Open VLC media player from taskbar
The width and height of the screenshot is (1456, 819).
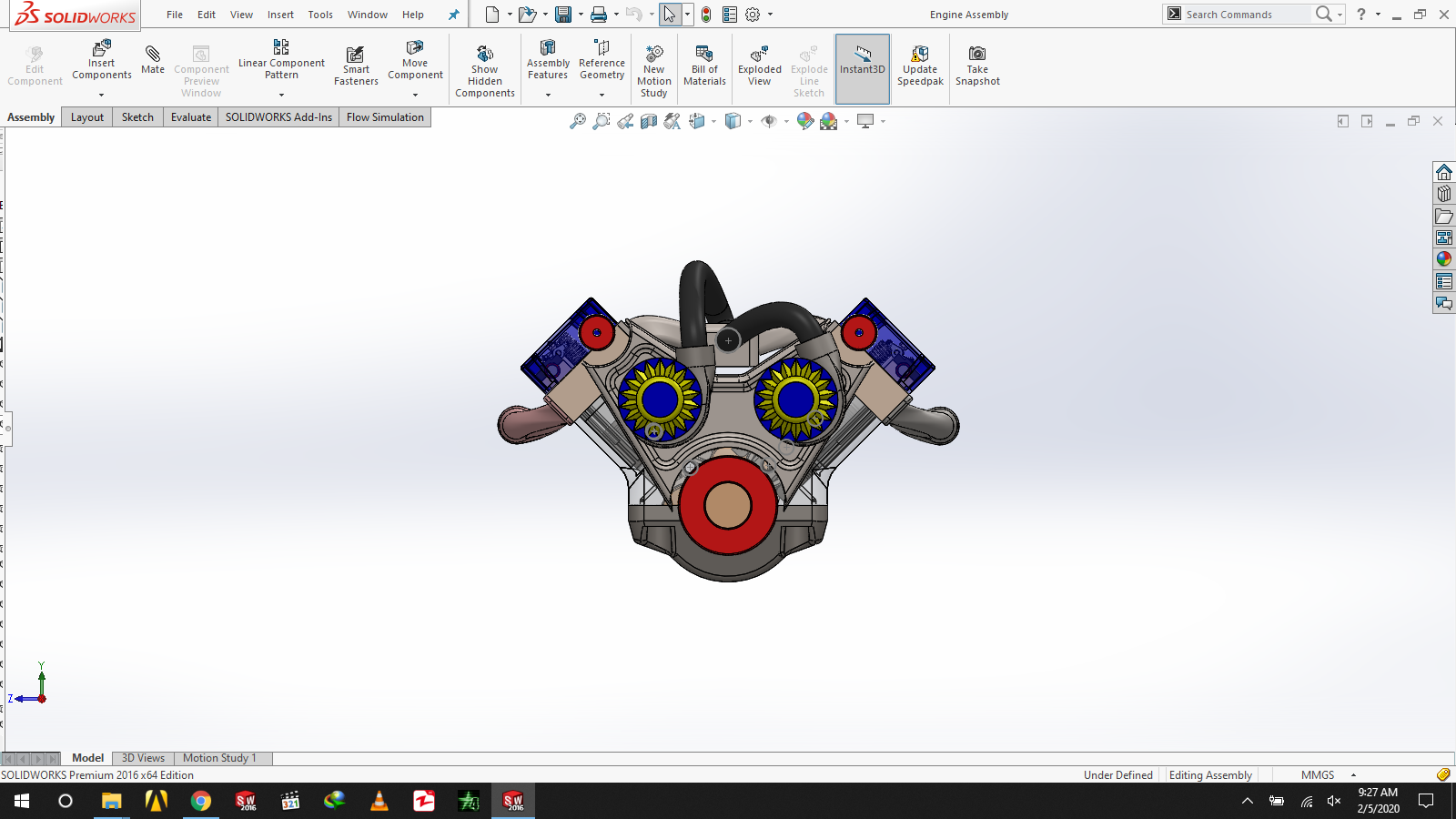pos(379,801)
